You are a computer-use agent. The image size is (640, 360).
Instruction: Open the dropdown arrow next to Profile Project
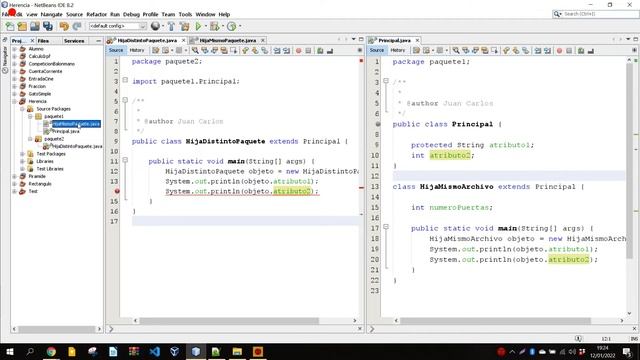click(240, 27)
